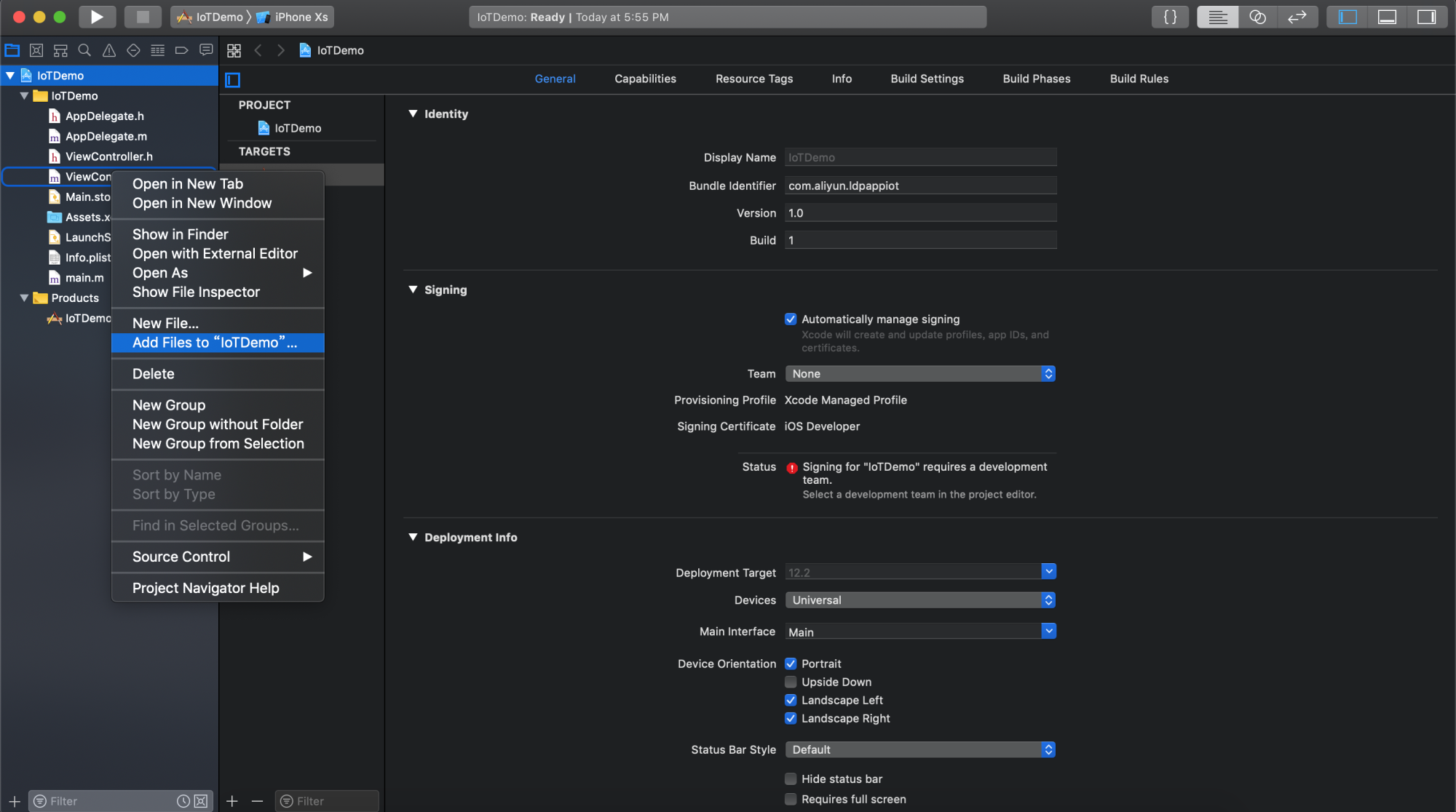
Task: Open the Devices dropdown showing Universal
Action: click(x=920, y=600)
